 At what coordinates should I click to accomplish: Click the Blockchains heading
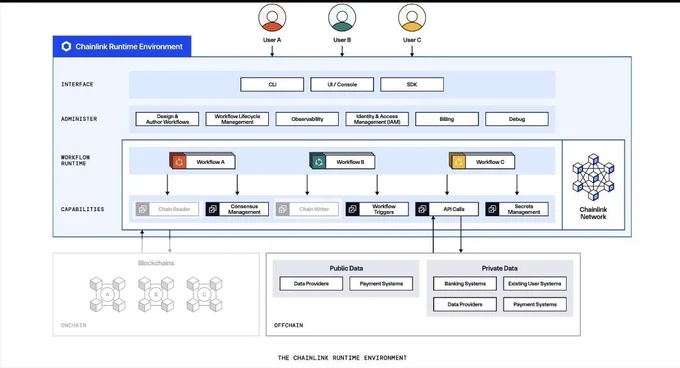[x=156, y=263]
